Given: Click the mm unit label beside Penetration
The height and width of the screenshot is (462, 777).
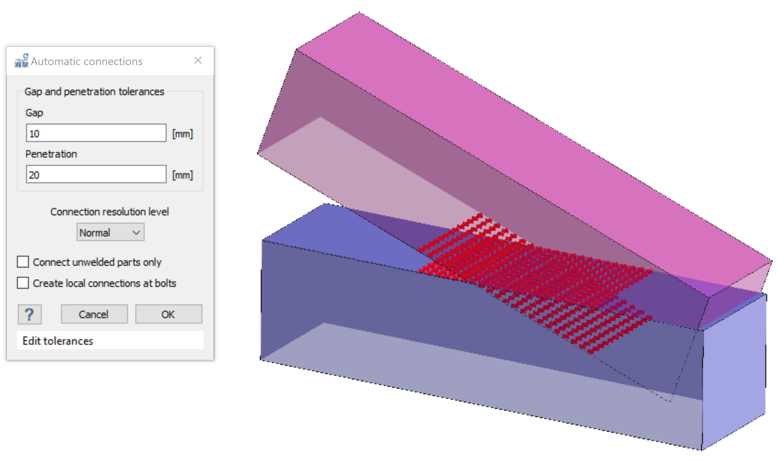Looking at the screenshot, I should tap(182, 174).
